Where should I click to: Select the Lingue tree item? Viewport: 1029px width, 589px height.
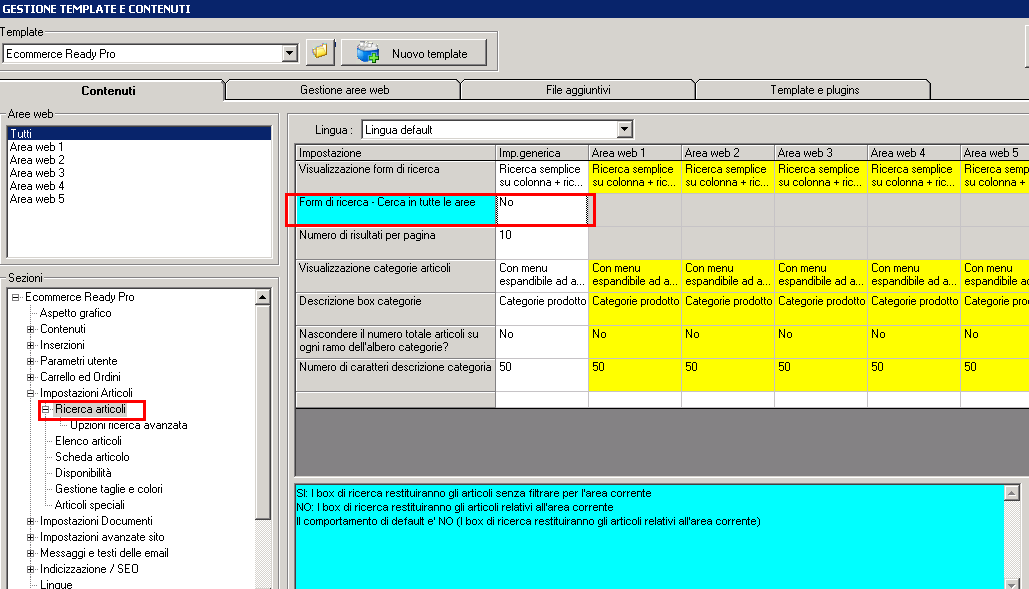pos(56,584)
